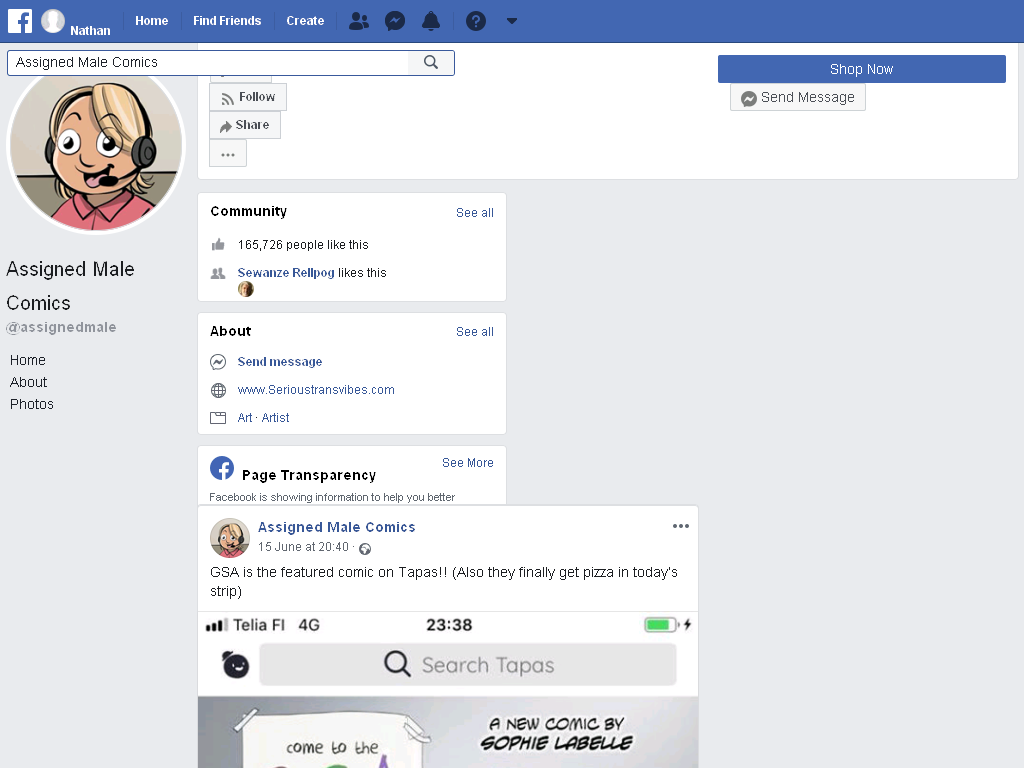1024x768 pixels.
Task: Select About in the page sidebar
Action: tap(28, 382)
